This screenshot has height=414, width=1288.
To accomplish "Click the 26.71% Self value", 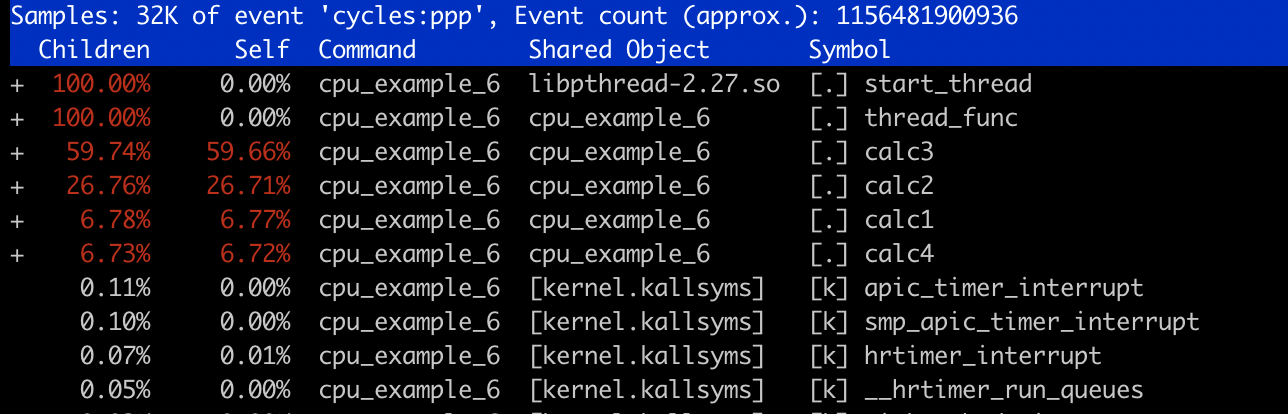I will click(x=248, y=186).
